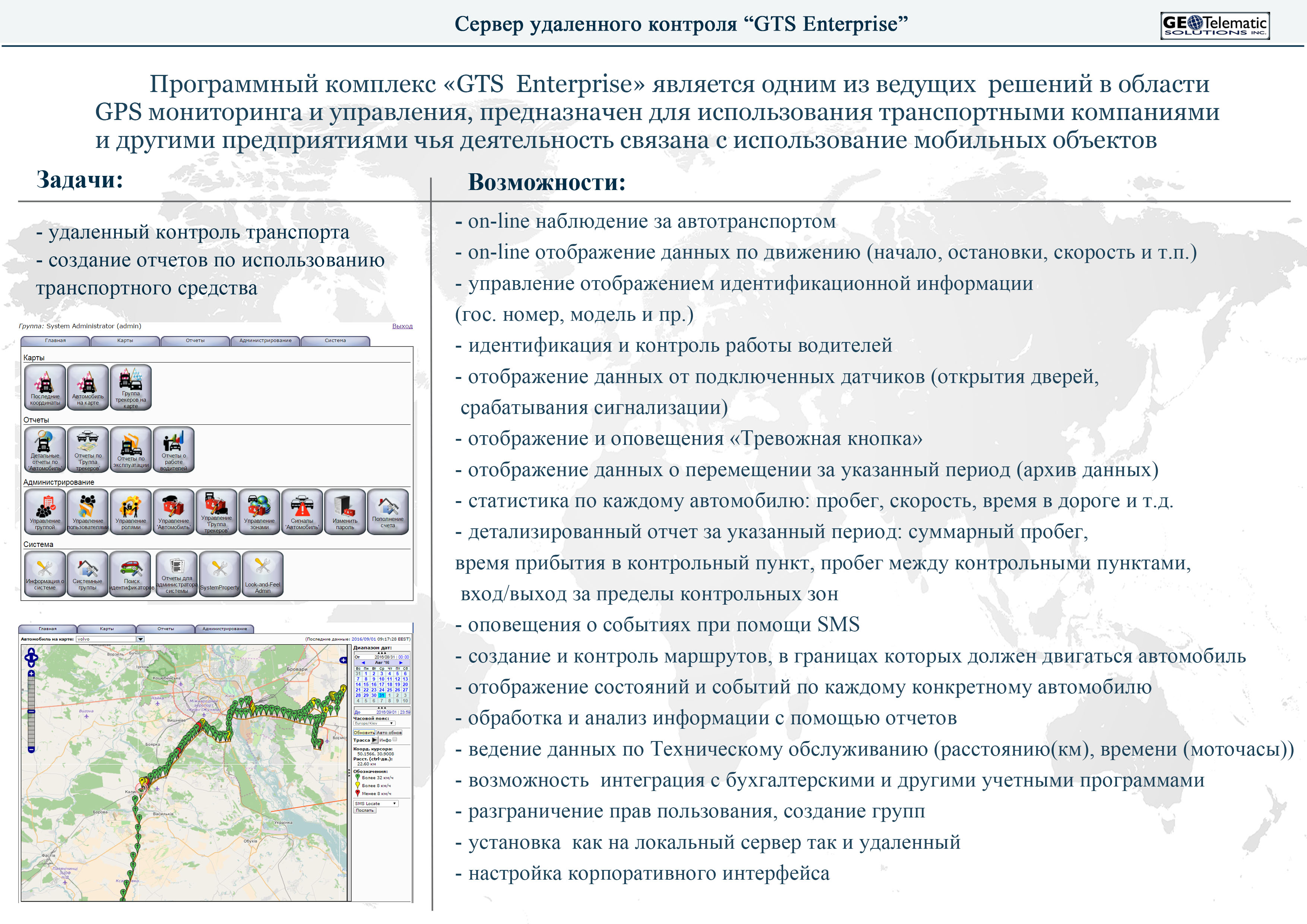The width and height of the screenshot is (1307, 924).
Task: Expand the До date calendar triangles
Action: tap(382, 708)
